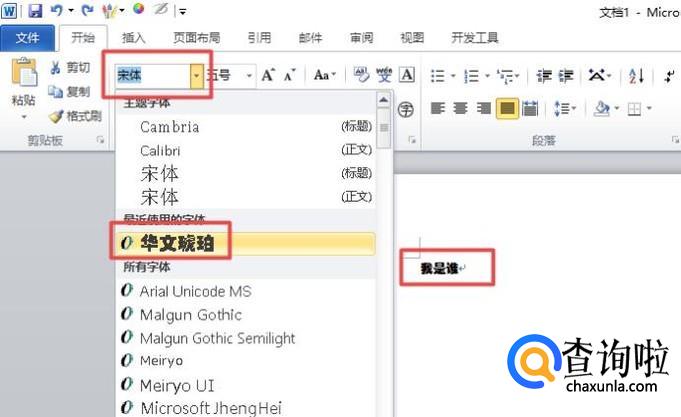Screen dimensions: 681x417
Task: Select Arial Unicode MS font
Action: (x=246, y=291)
